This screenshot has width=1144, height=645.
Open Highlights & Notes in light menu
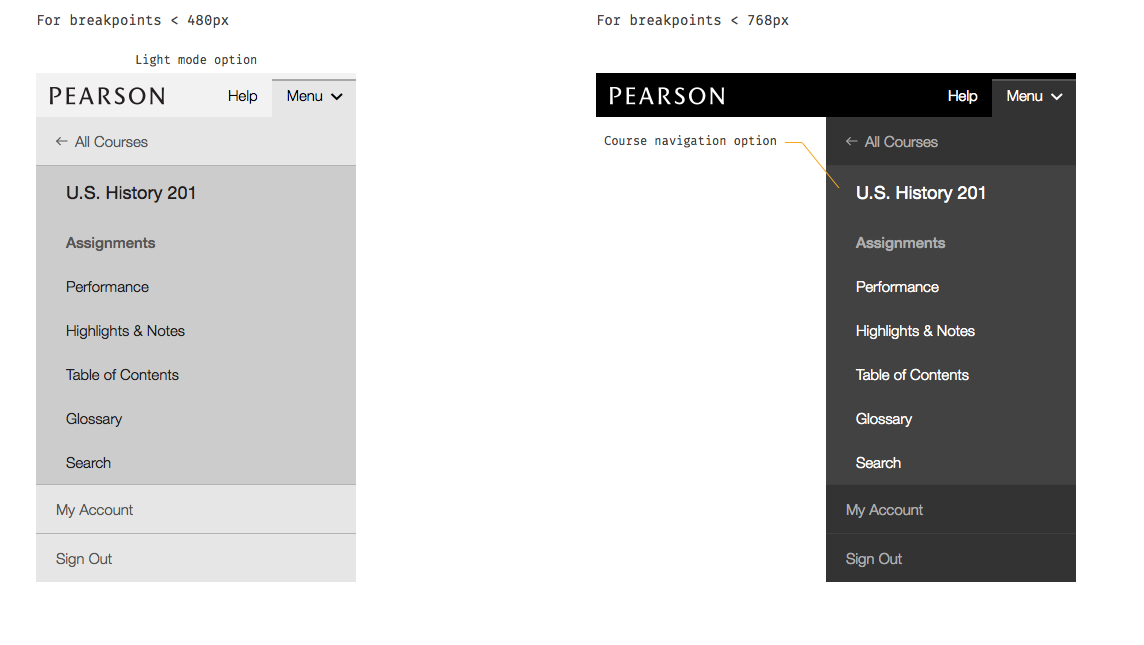[x=125, y=331]
